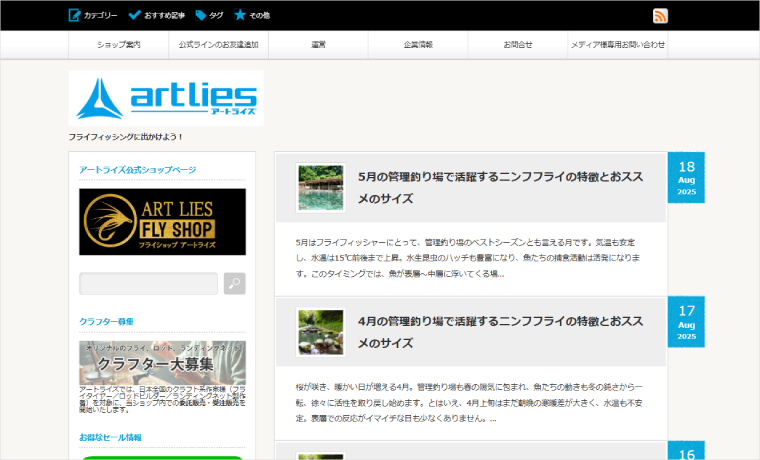Open the タグ tag icon menu
The height and width of the screenshot is (460, 760).
click(201, 15)
